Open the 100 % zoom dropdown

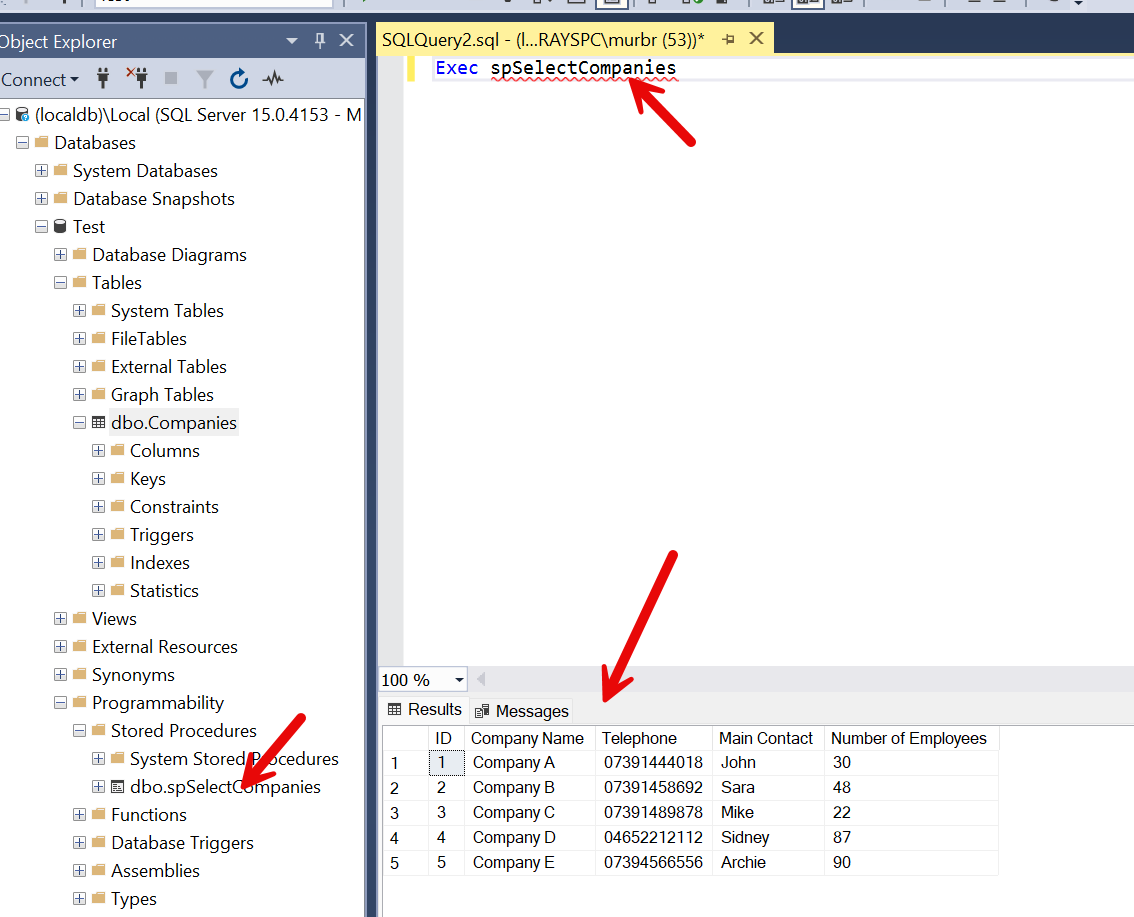[459, 680]
